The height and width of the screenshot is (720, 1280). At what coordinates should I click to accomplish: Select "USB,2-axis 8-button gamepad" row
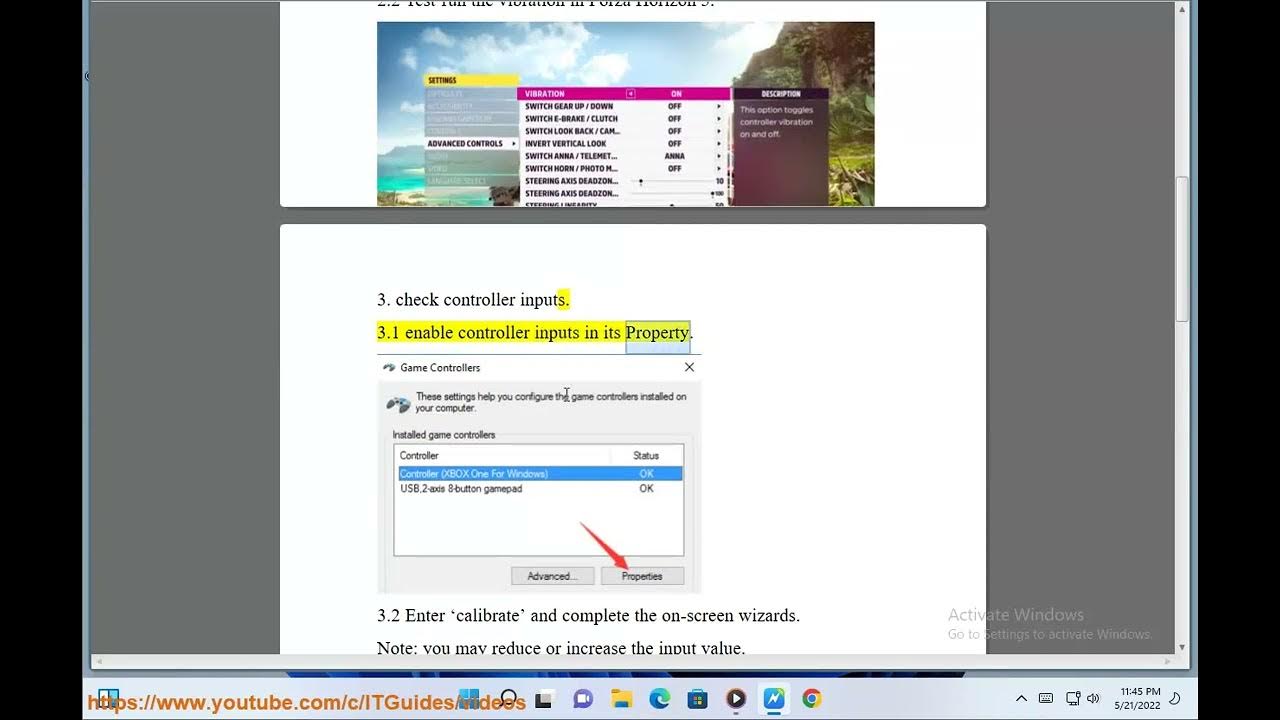(540, 489)
